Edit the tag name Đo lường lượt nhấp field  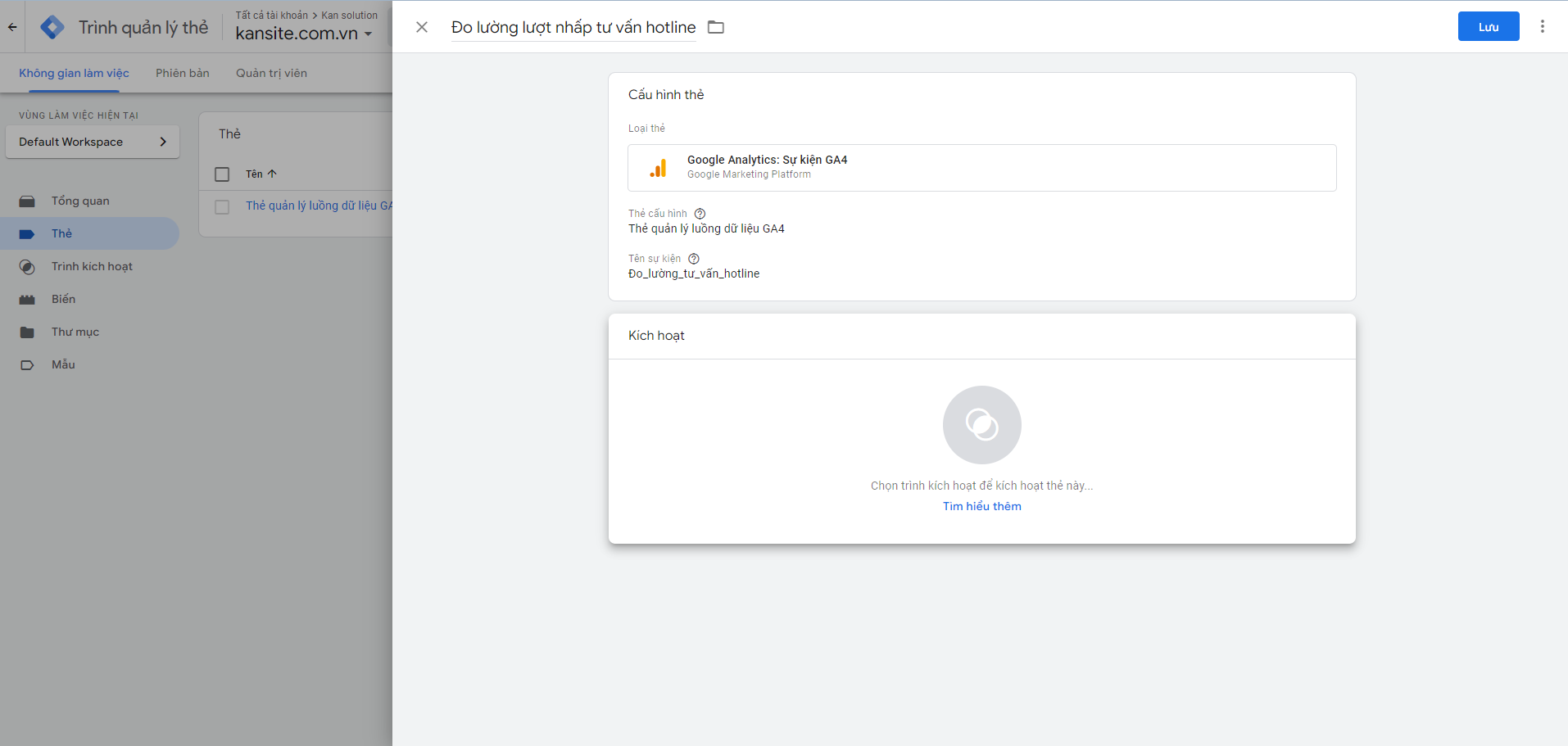pyautogui.click(x=573, y=27)
